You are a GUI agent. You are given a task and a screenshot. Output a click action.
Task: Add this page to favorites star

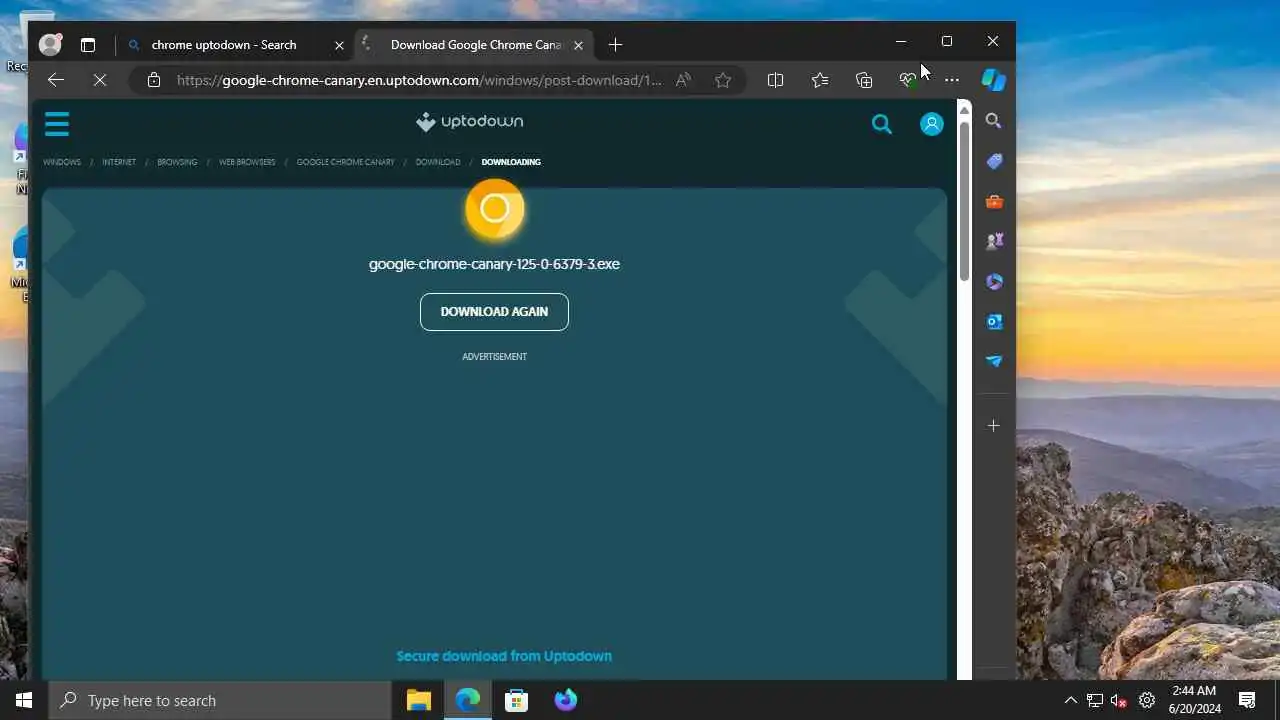[723, 80]
